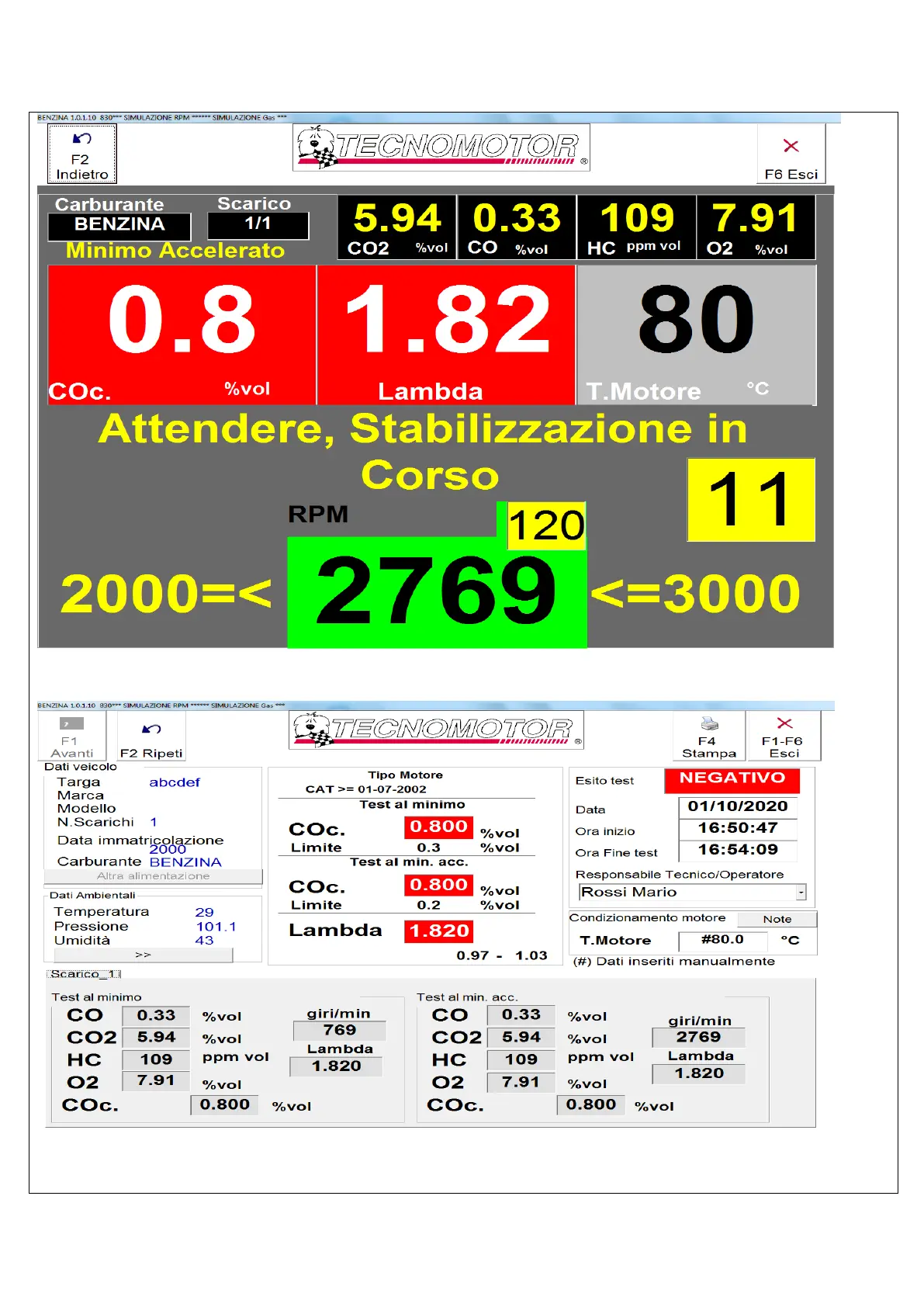
Task: Click the CAT >= 01-07-2002 text
Action: tap(365, 789)
